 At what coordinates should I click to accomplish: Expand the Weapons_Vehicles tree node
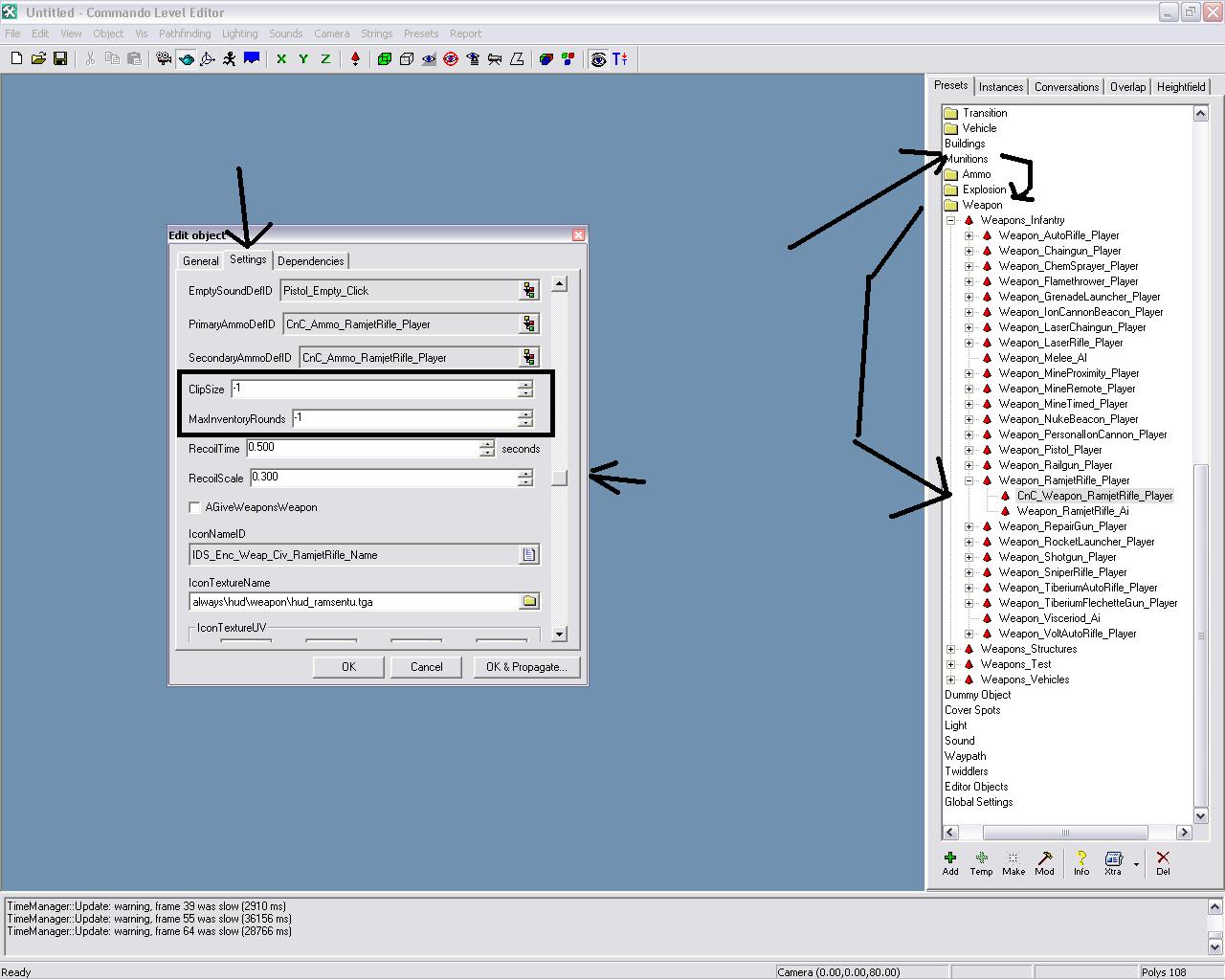tap(950, 679)
